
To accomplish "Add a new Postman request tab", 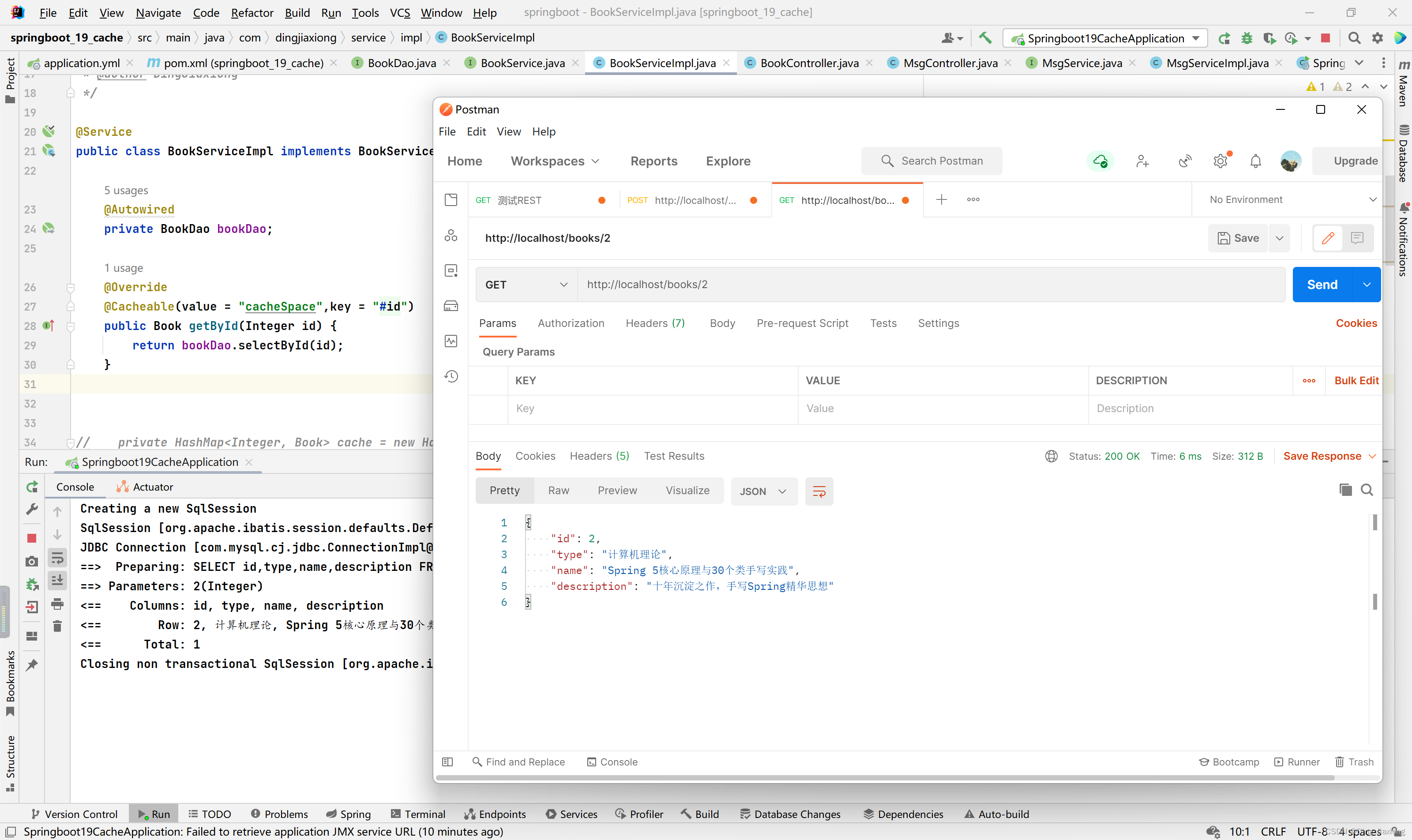I will click(941, 200).
